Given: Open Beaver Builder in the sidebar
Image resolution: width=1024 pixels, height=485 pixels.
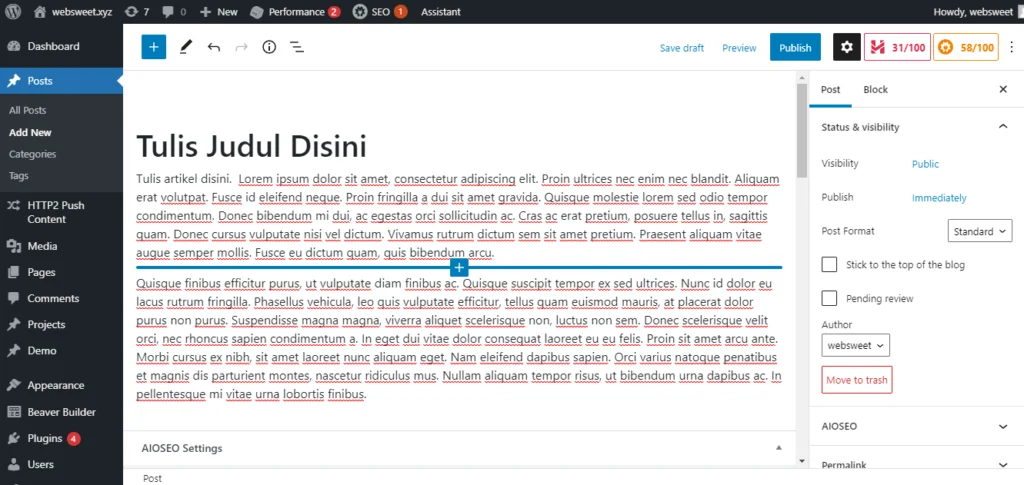Looking at the screenshot, I should point(61,412).
